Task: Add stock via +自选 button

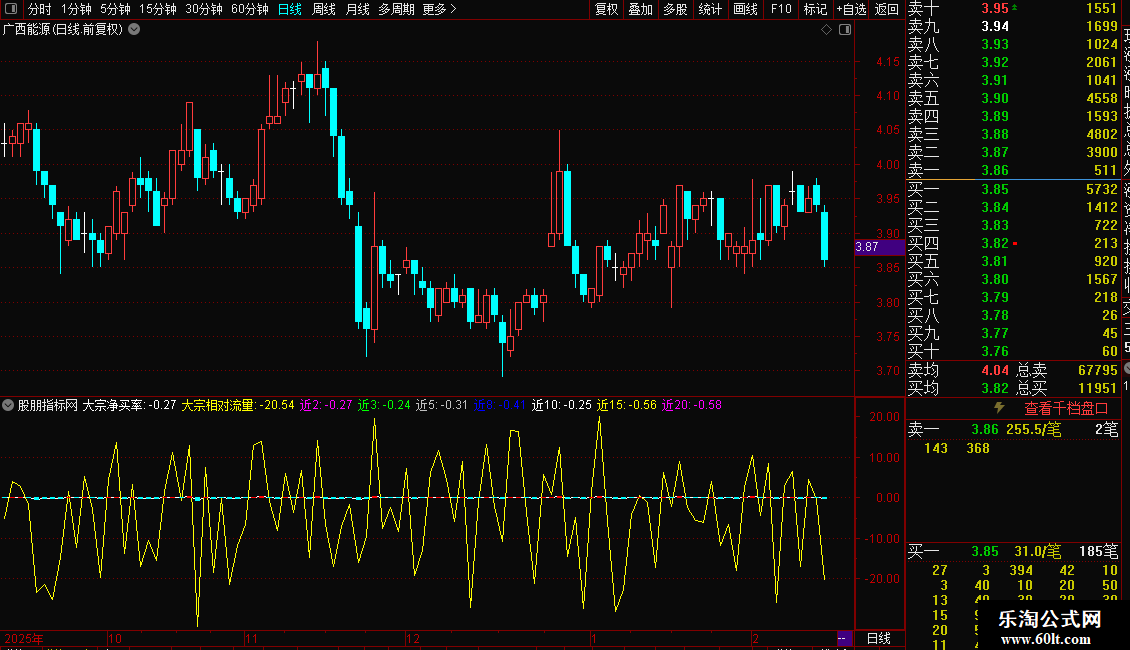Action: click(x=851, y=9)
